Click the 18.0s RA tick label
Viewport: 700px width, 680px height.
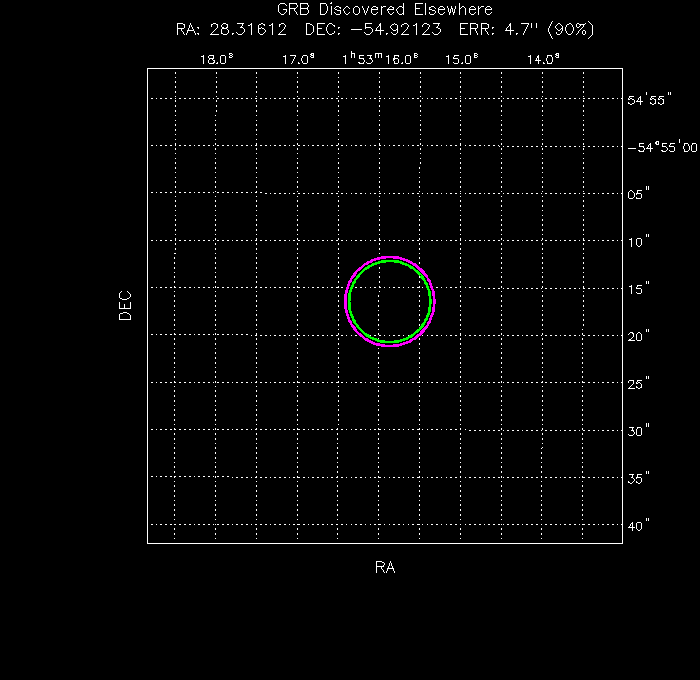(217, 59)
